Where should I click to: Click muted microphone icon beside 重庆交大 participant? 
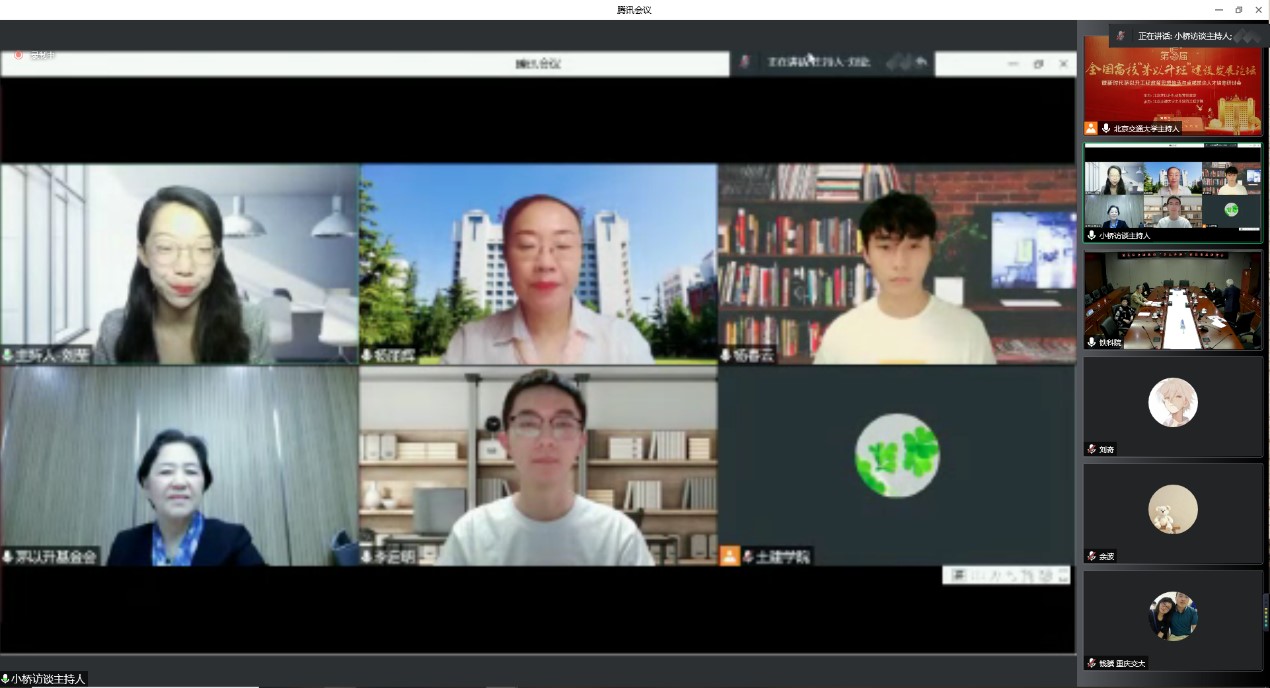click(1091, 663)
